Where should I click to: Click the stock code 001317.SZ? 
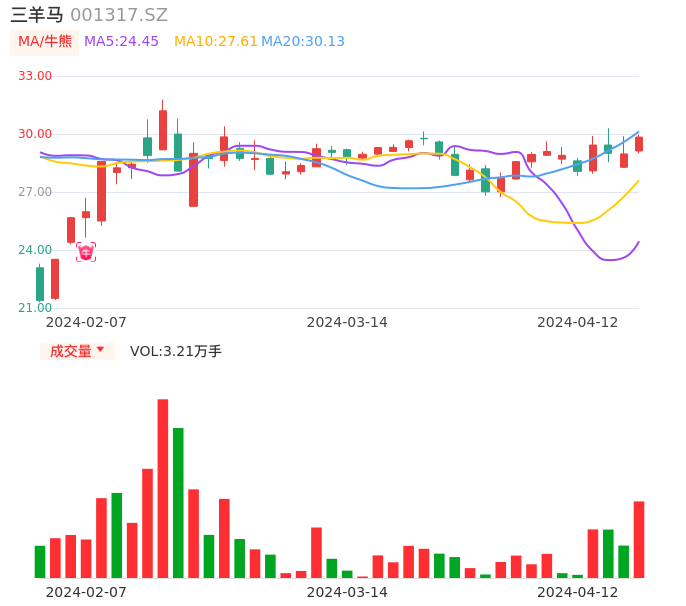coord(119,15)
